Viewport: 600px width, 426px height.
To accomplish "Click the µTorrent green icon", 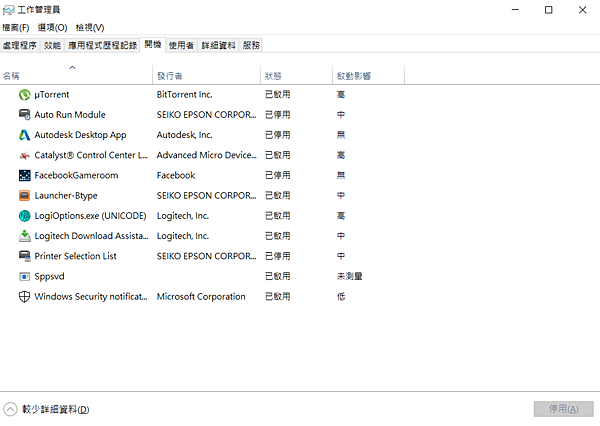I will pos(24,95).
